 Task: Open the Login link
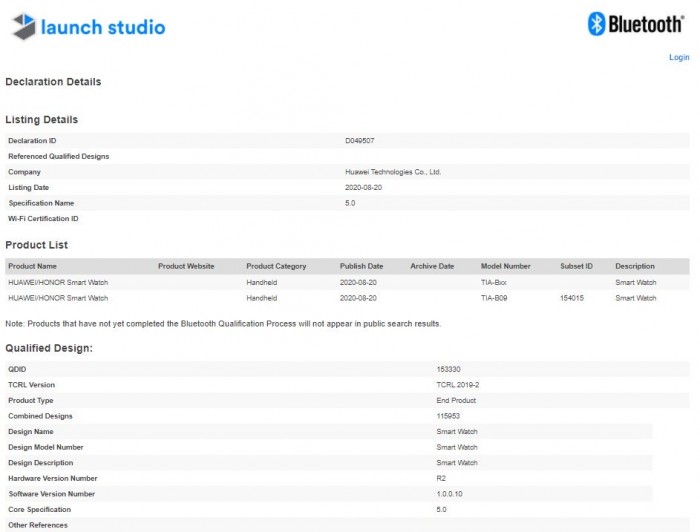pos(679,57)
